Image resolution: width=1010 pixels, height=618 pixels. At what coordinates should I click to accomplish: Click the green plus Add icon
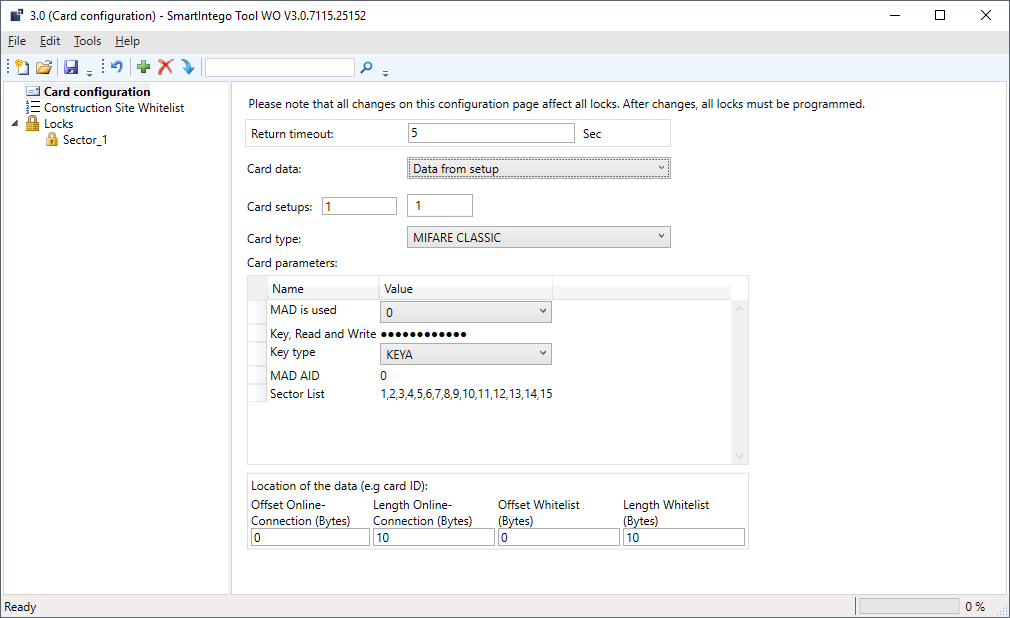[x=144, y=67]
